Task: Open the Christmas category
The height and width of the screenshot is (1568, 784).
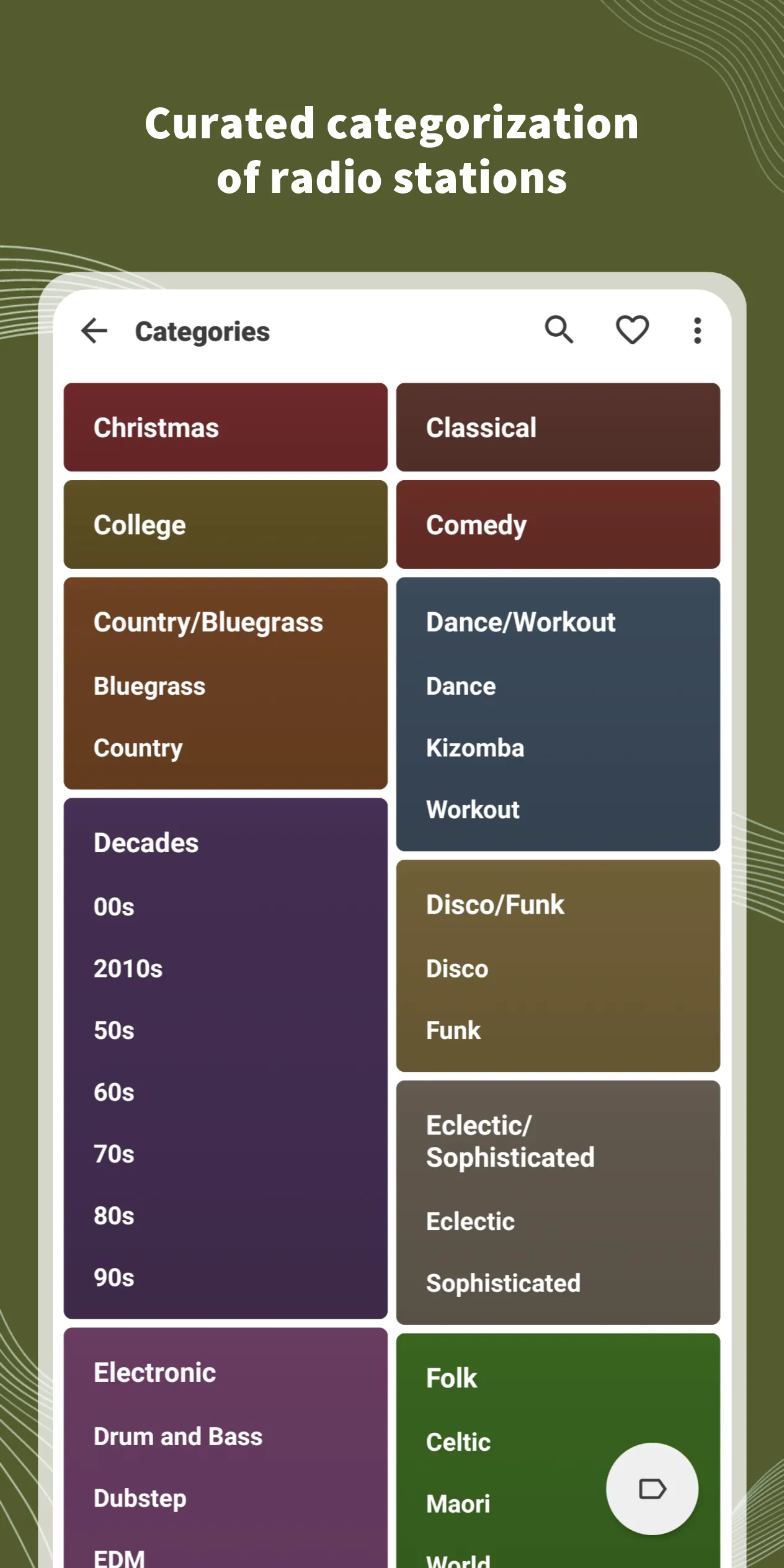Action: click(225, 427)
